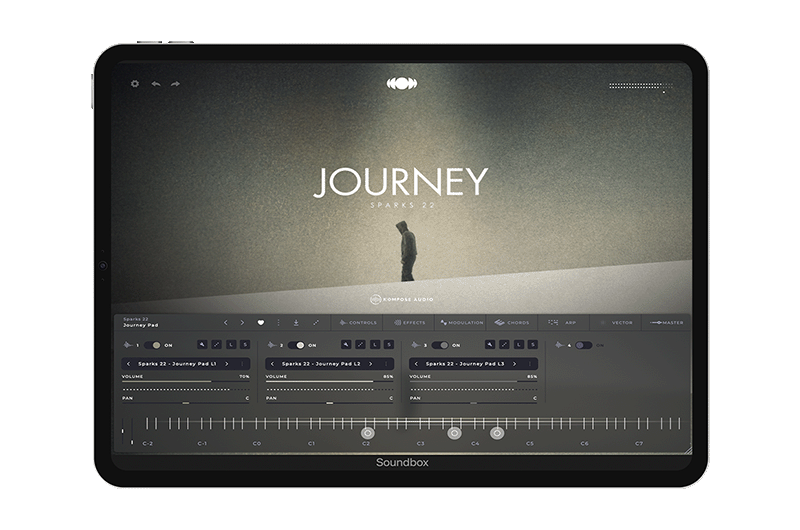This screenshot has height=530, width=800.
Task: Click the layer 2 pan slider
Action: (329, 403)
